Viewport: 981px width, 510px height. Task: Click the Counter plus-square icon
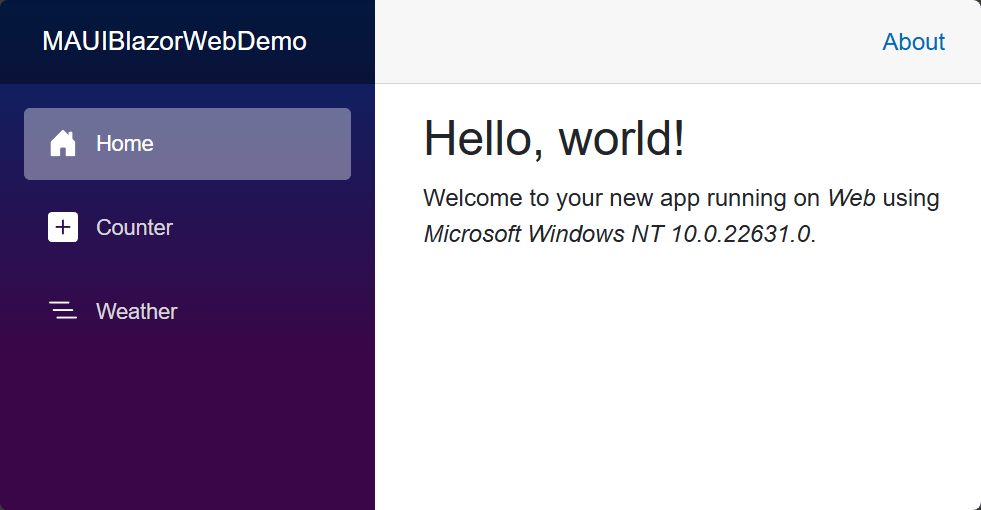(x=63, y=227)
